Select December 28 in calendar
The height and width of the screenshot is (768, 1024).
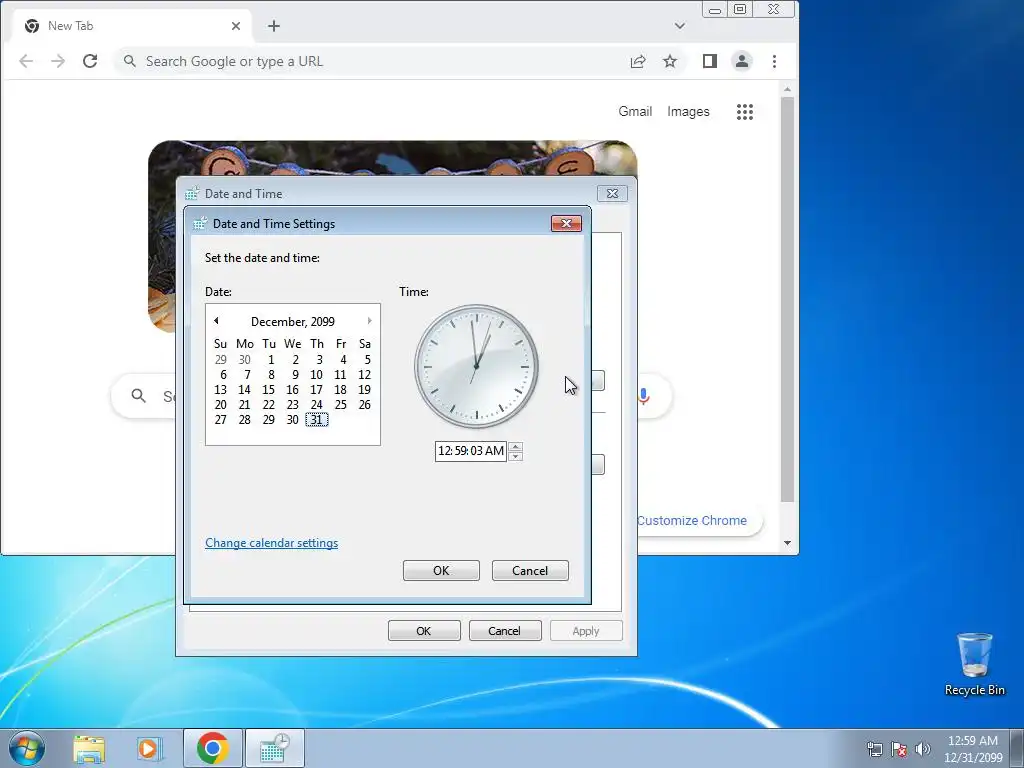[x=244, y=420]
